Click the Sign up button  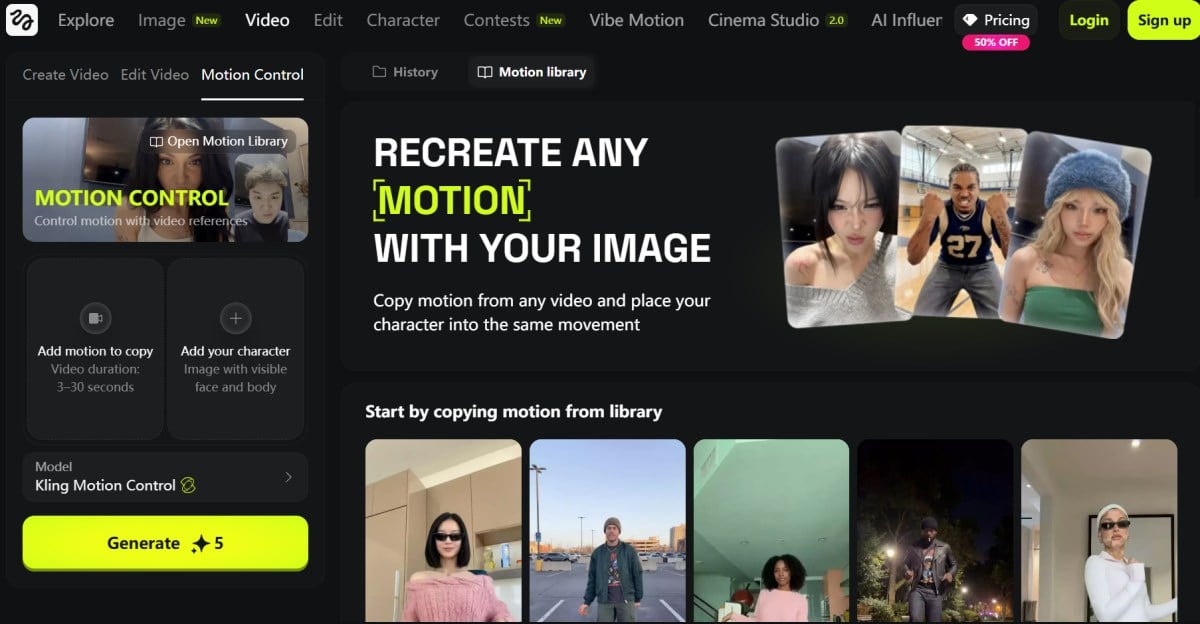[x=1164, y=20]
